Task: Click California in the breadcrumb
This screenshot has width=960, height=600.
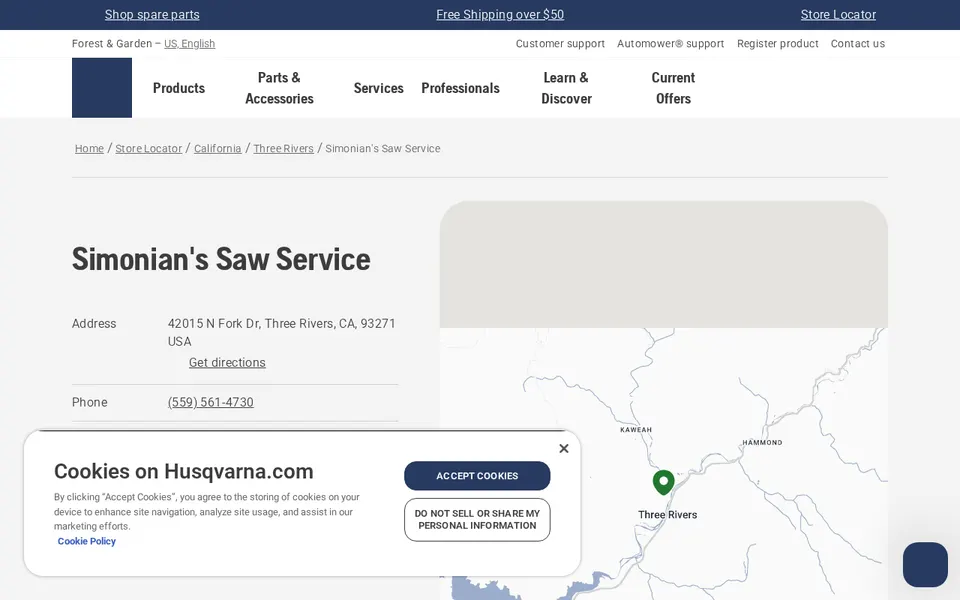Action: [217, 149]
